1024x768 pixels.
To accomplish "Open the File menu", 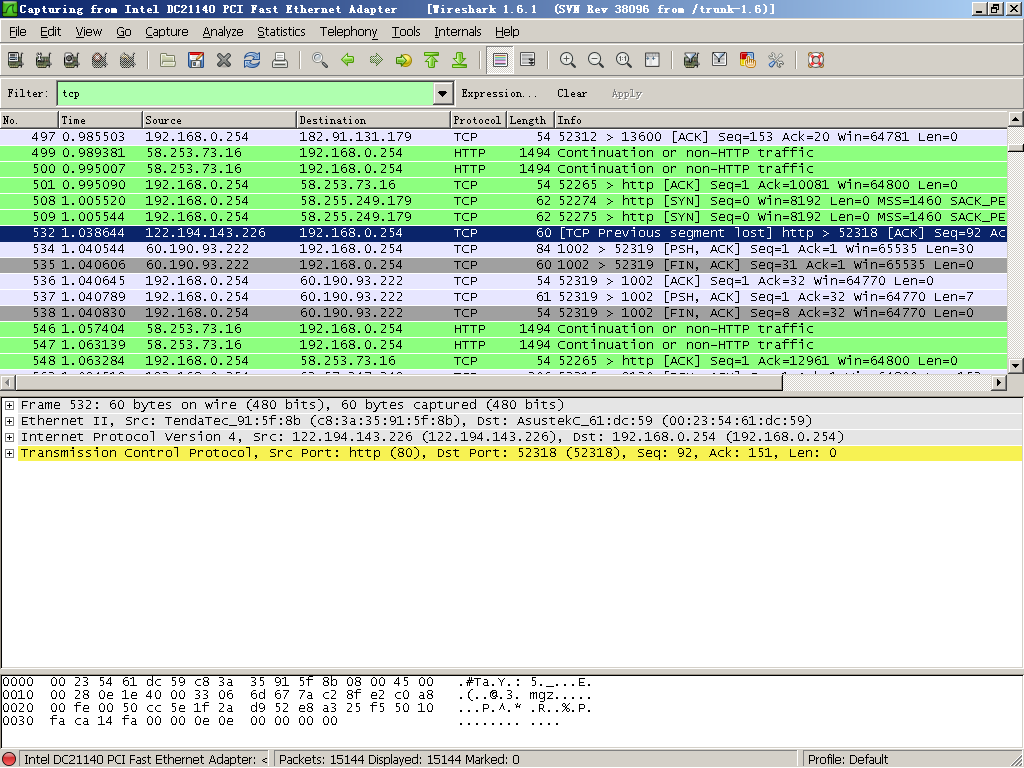I will [18, 32].
